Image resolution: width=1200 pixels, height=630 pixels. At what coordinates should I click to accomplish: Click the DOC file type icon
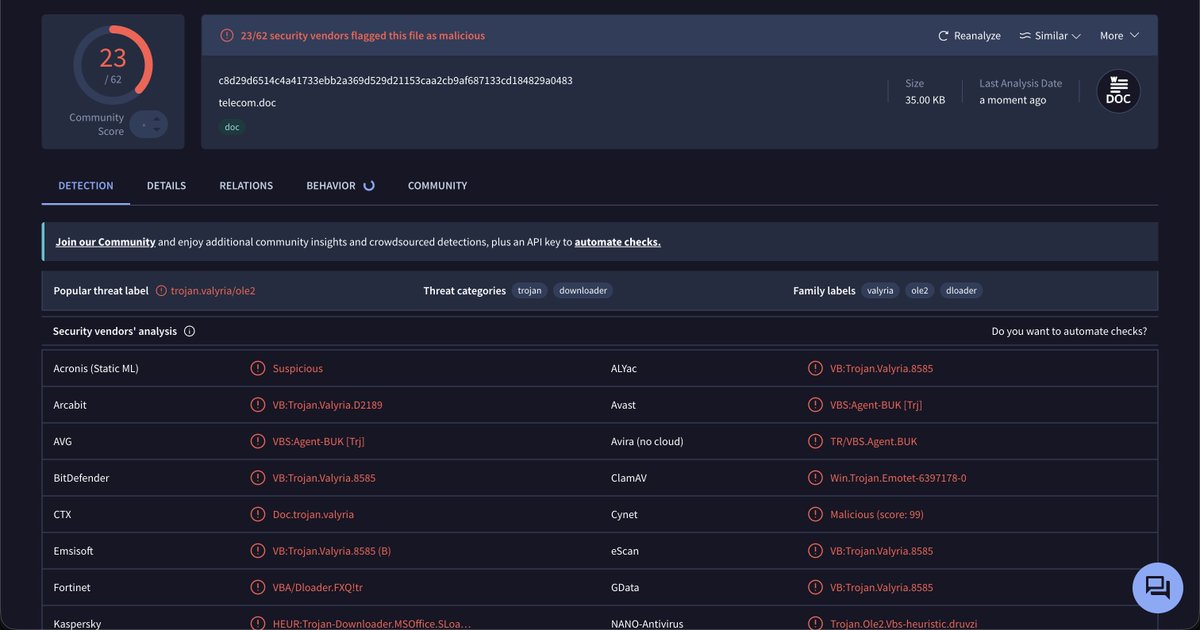coord(1118,91)
